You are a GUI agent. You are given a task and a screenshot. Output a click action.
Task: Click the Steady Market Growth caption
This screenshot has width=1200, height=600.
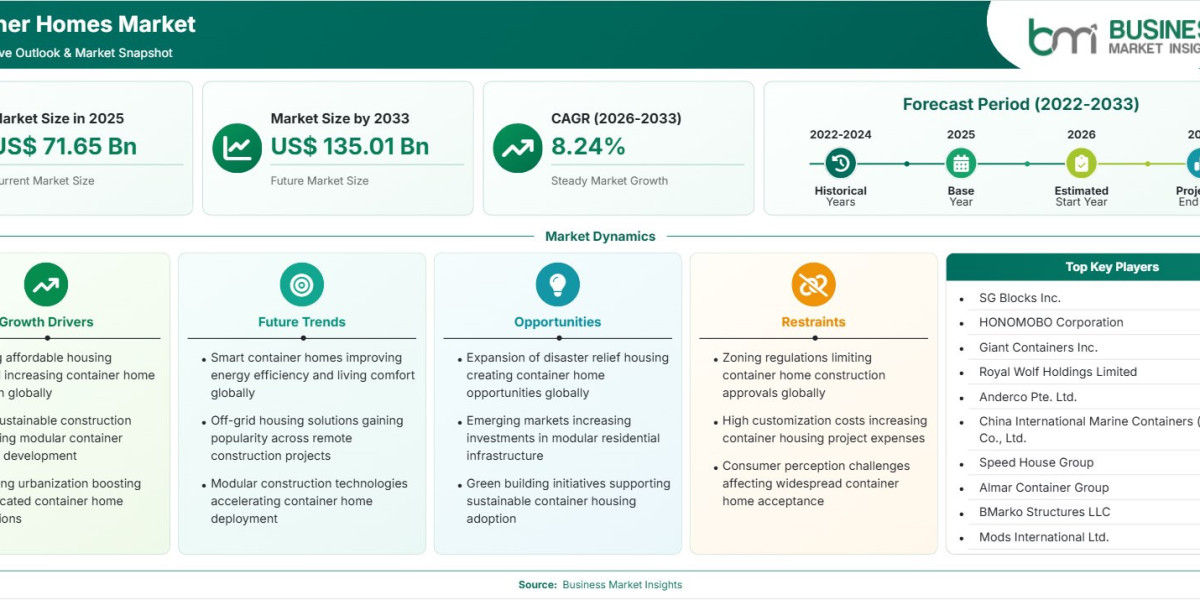point(609,181)
